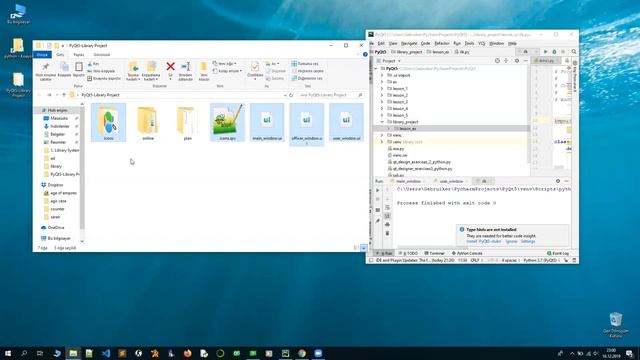Click the Copy (Kopyala) ribbon icon

64,67
